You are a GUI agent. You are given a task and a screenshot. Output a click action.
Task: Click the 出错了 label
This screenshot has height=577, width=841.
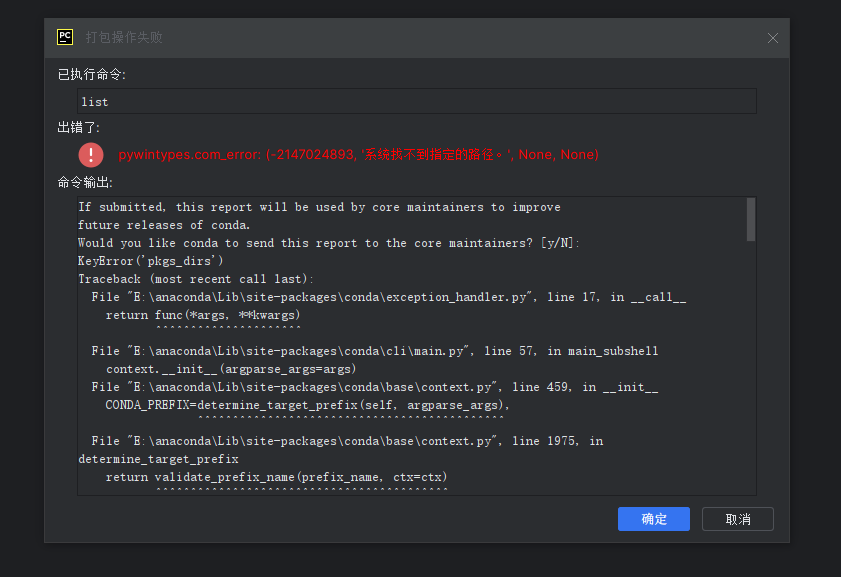tap(78, 128)
